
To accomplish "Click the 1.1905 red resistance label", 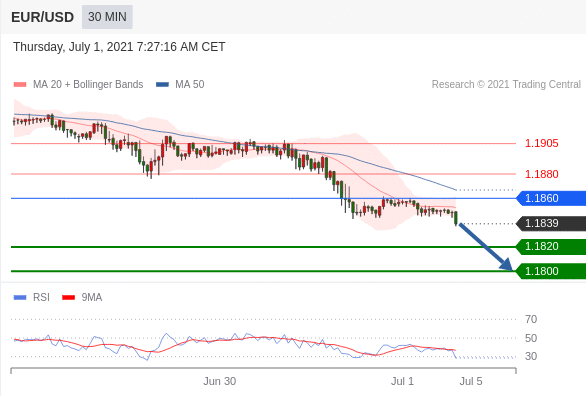I will pyautogui.click(x=542, y=143).
